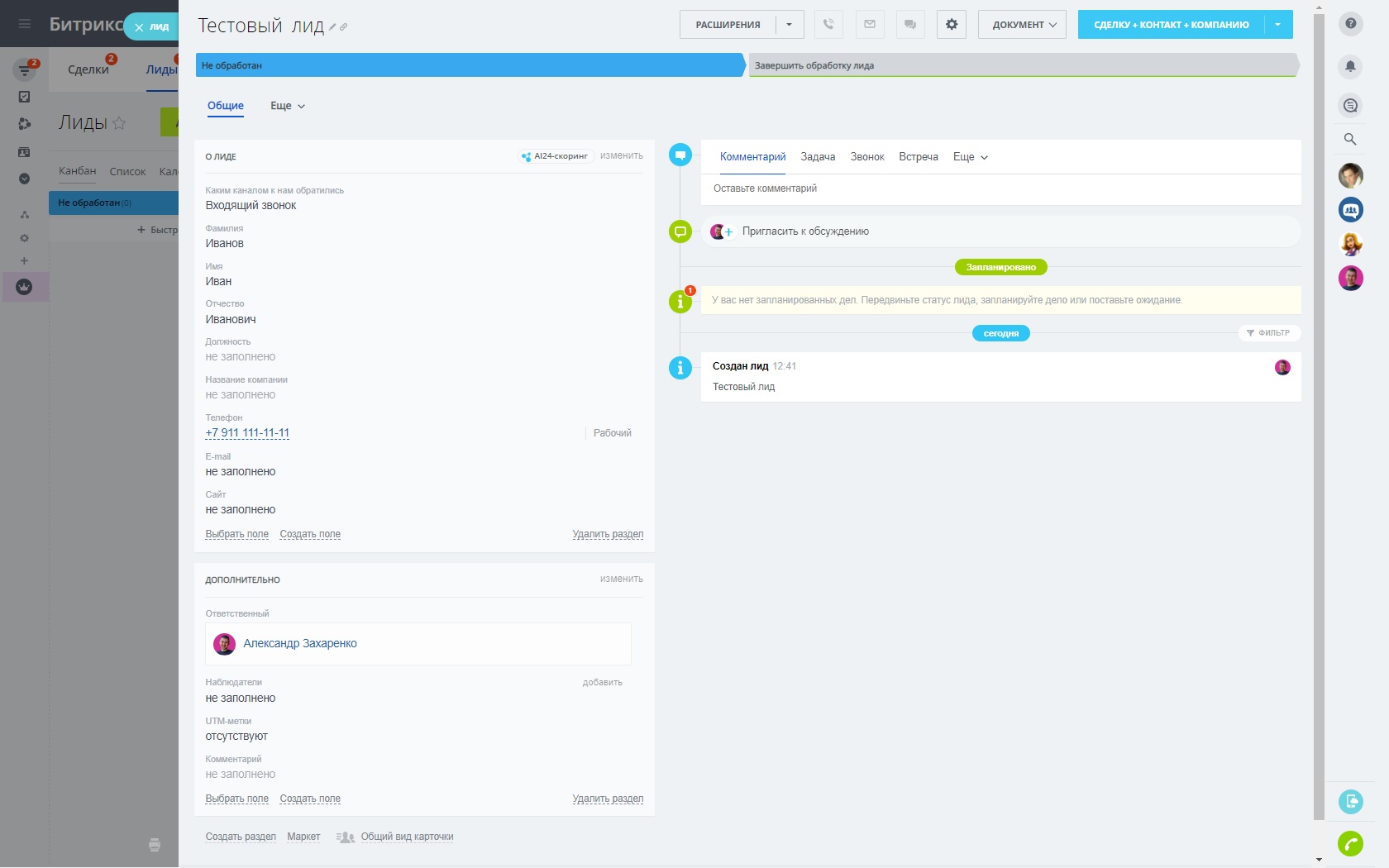1389x868 pixels.
Task: Switch to the Комментарий tab
Action: pos(753,157)
